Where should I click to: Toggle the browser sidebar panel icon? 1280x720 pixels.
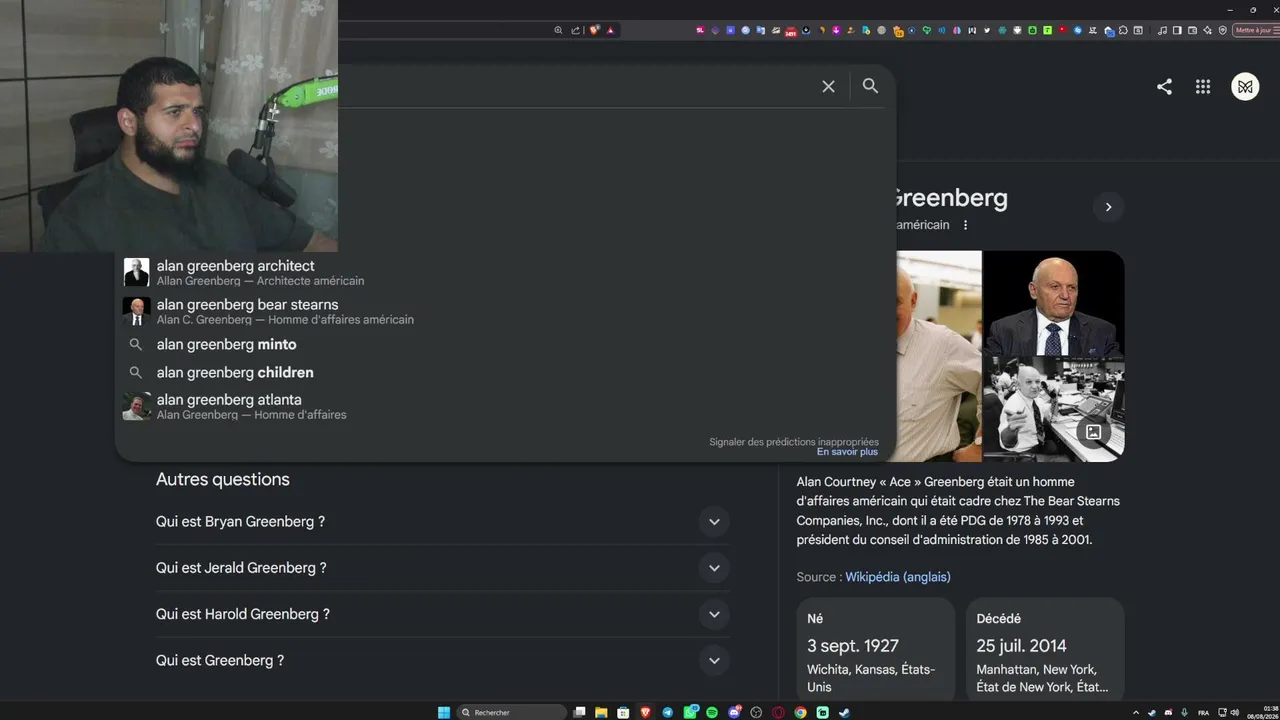click(x=1177, y=30)
